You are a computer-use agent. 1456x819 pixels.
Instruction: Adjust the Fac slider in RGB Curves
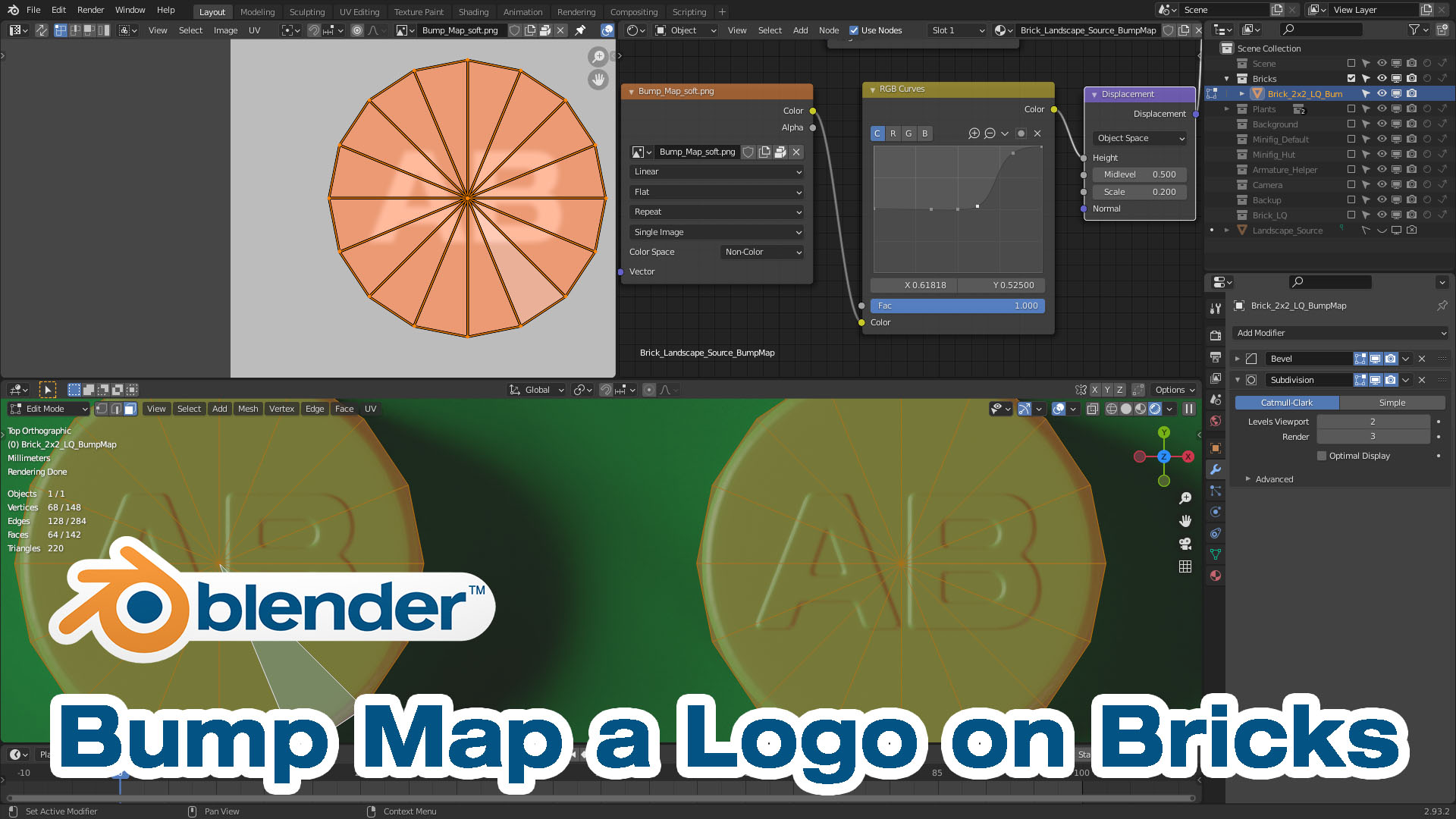pyautogui.click(x=958, y=306)
